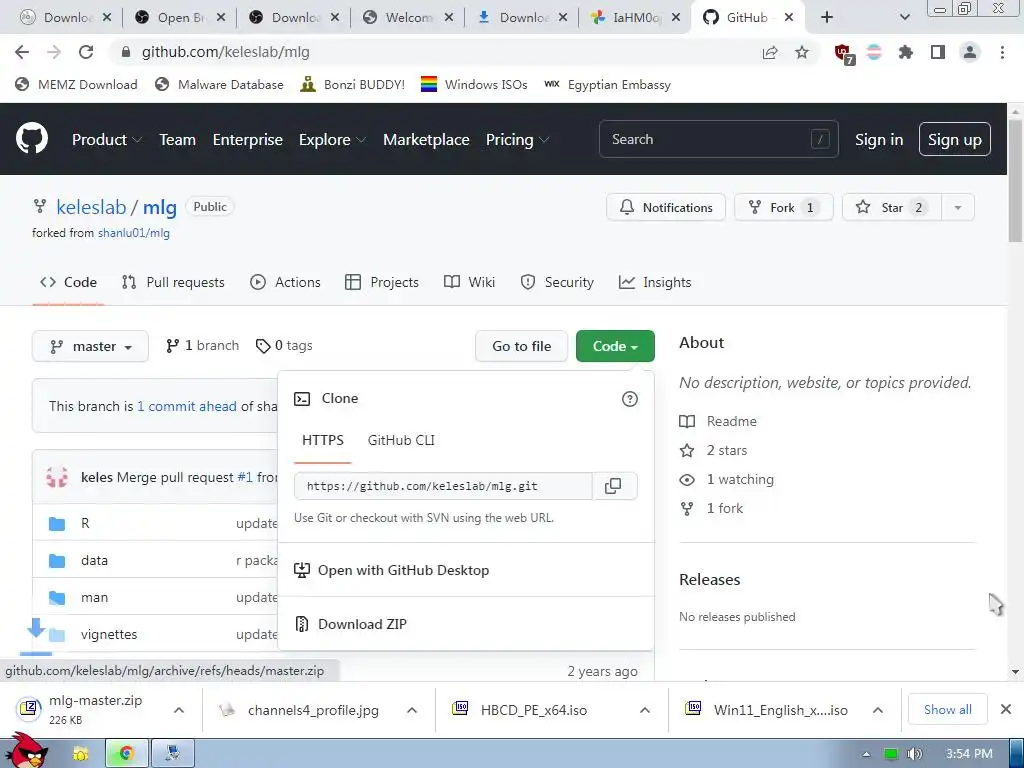Click the volume icon in system tray
This screenshot has height=768, width=1024.
(x=914, y=754)
